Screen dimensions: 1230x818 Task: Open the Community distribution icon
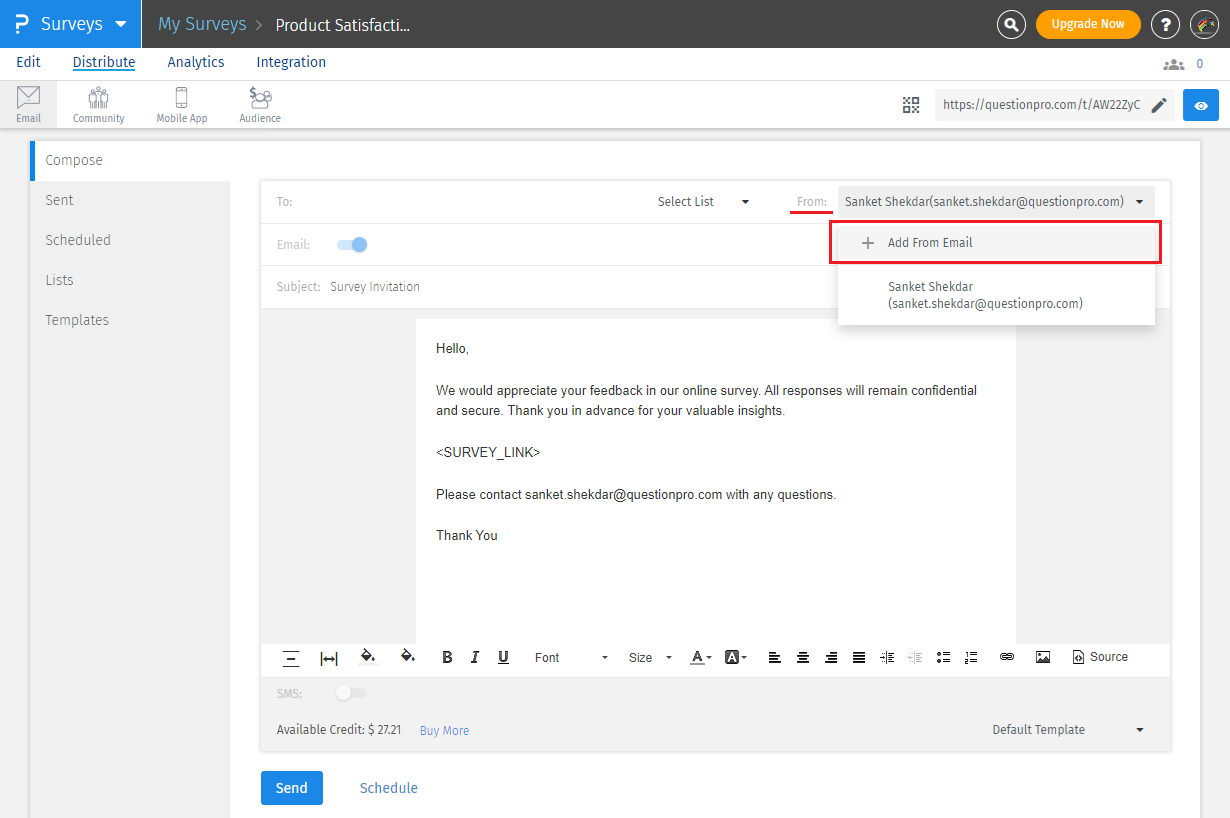point(98,97)
